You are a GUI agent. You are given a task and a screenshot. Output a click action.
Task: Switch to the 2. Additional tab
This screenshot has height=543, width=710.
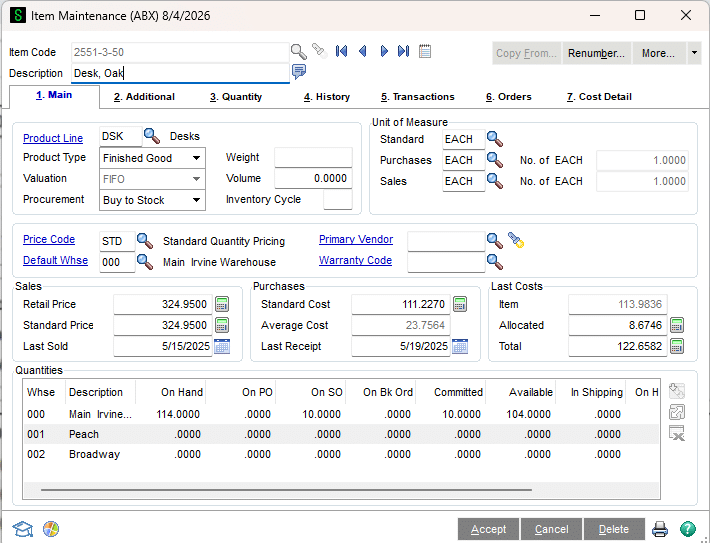[x=144, y=96]
